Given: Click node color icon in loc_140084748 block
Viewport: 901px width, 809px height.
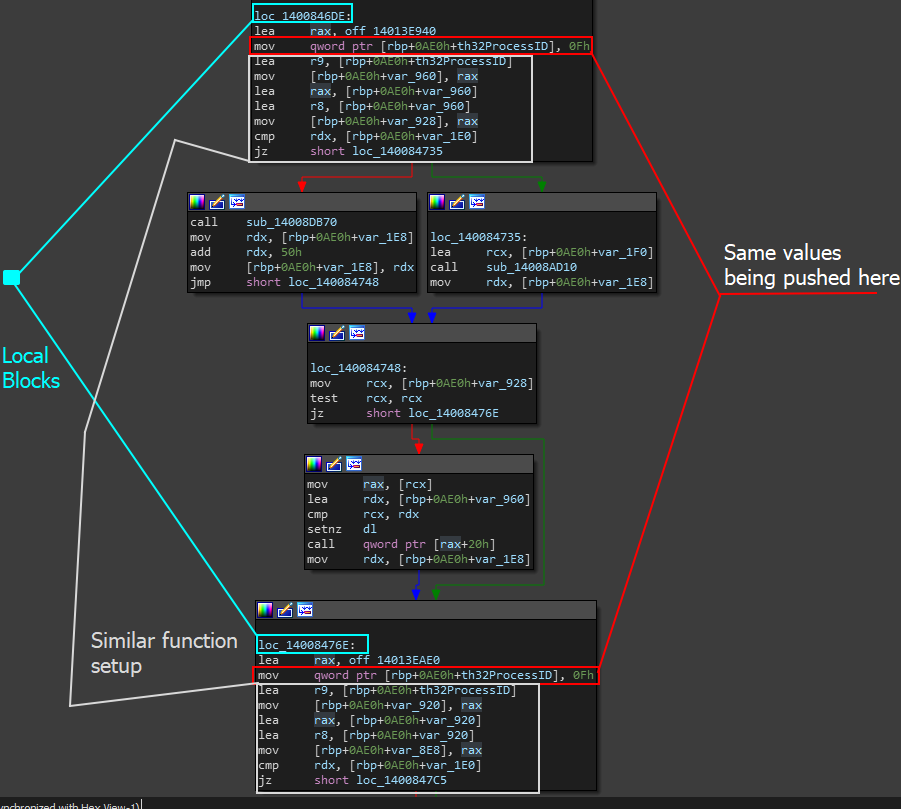Looking at the screenshot, I should tap(317, 333).
